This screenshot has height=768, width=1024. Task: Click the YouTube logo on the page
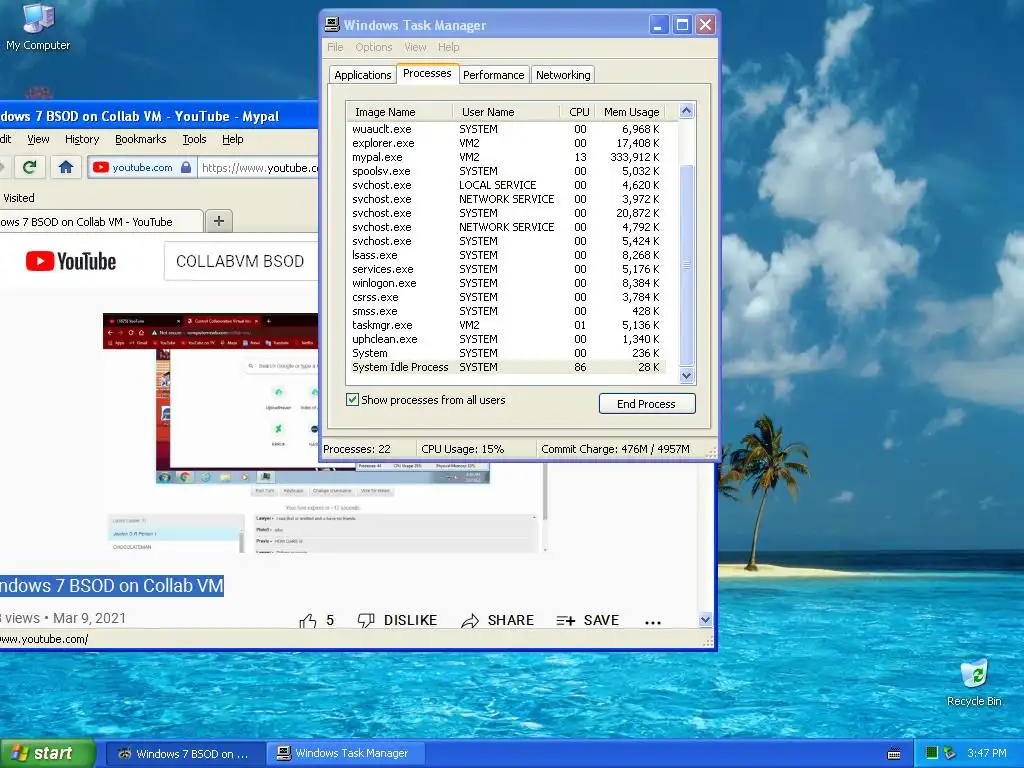pos(71,261)
